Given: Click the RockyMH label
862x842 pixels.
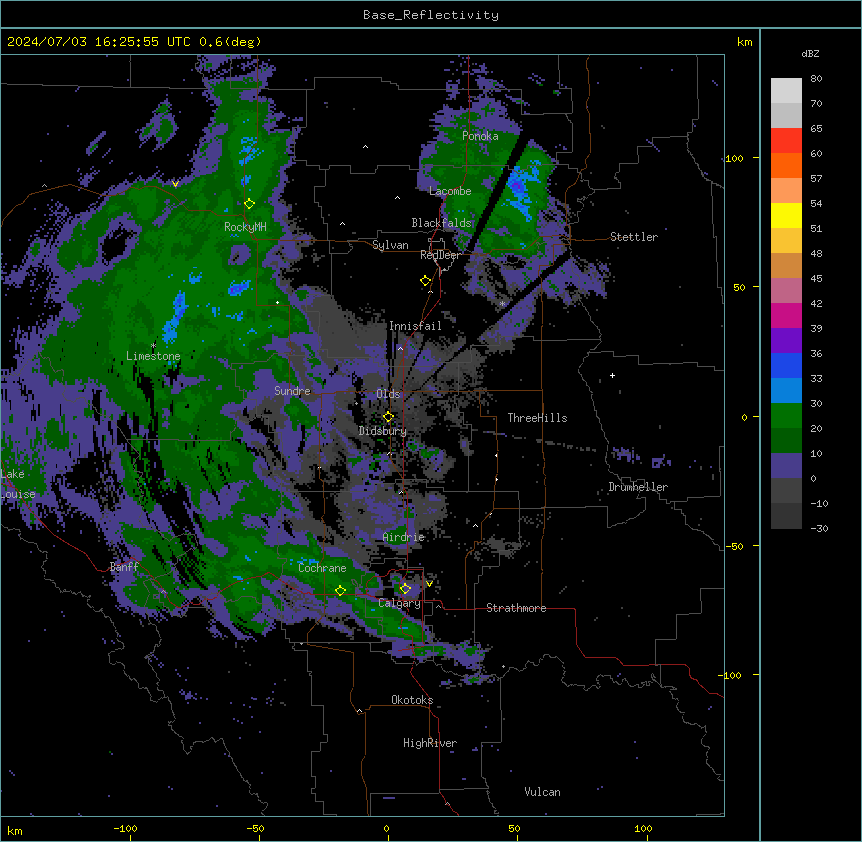Looking at the screenshot, I should 245,227.
